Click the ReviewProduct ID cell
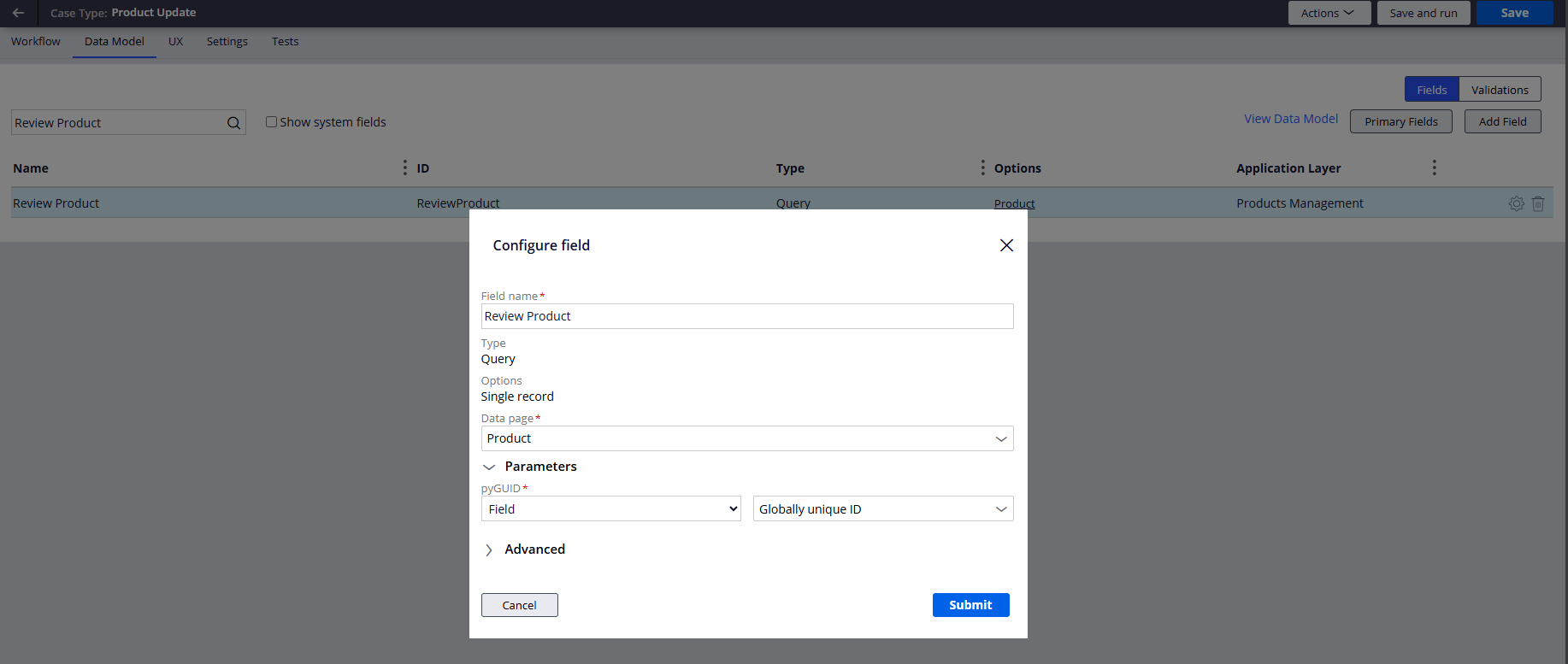This screenshot has width=1568, height=664. coord(458,203)
